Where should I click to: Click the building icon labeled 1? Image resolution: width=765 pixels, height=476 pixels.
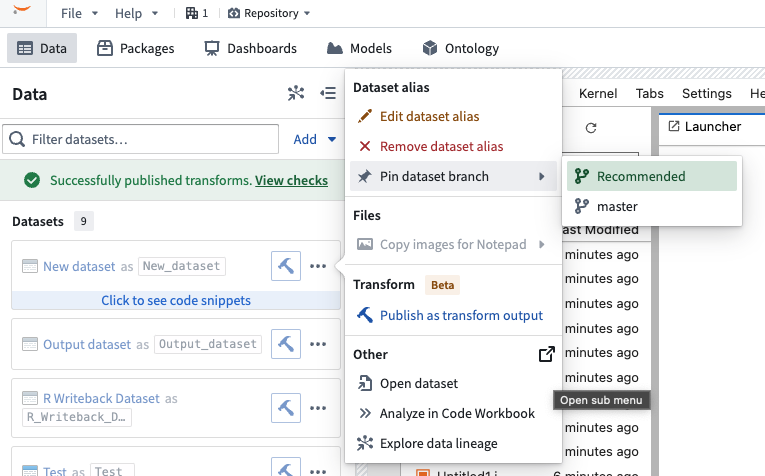197,13
